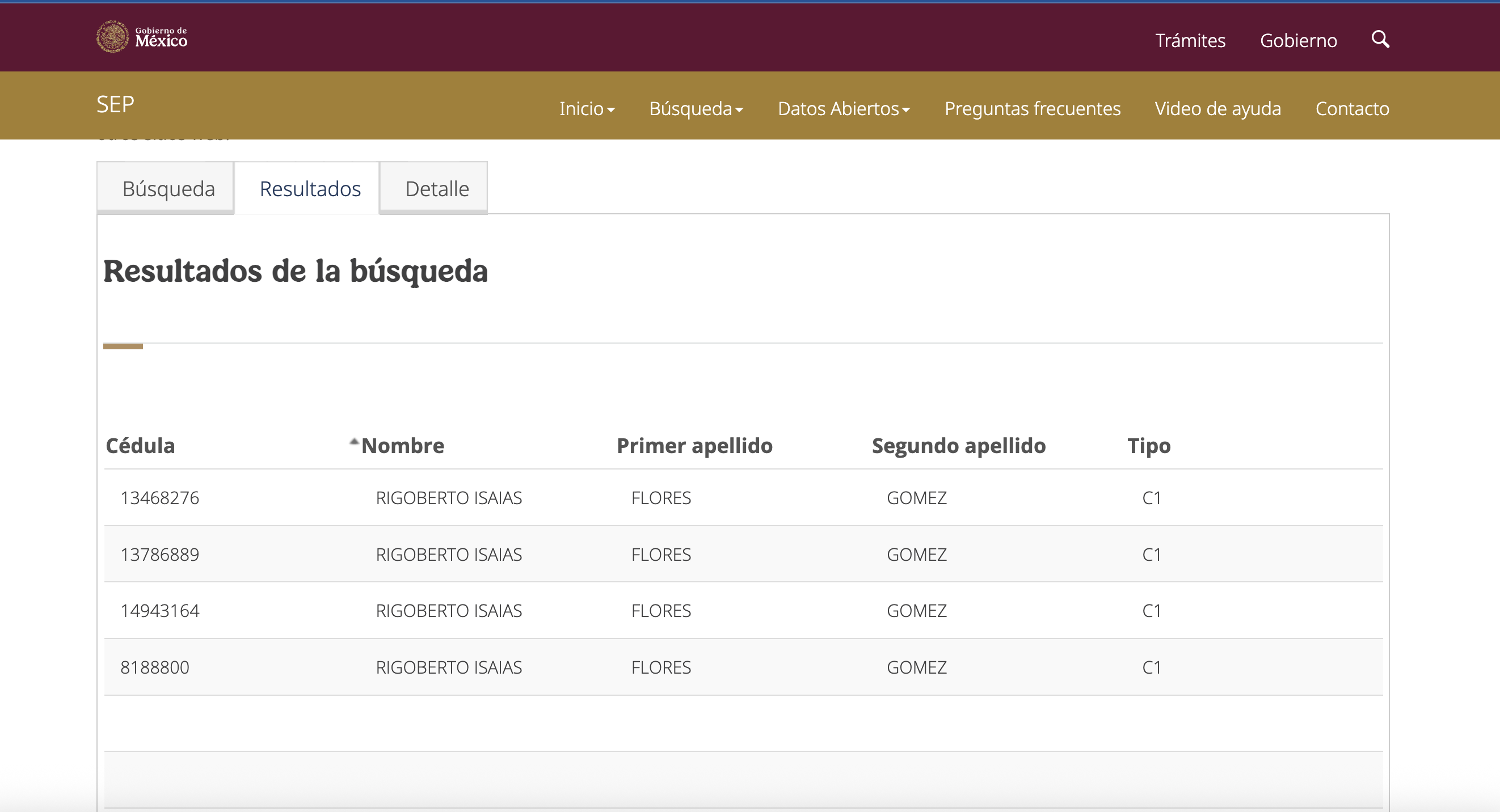1500x812 pixels.
Task: Click RIGOBERTO ISAIAS in row 14943164
Action: 449,611
